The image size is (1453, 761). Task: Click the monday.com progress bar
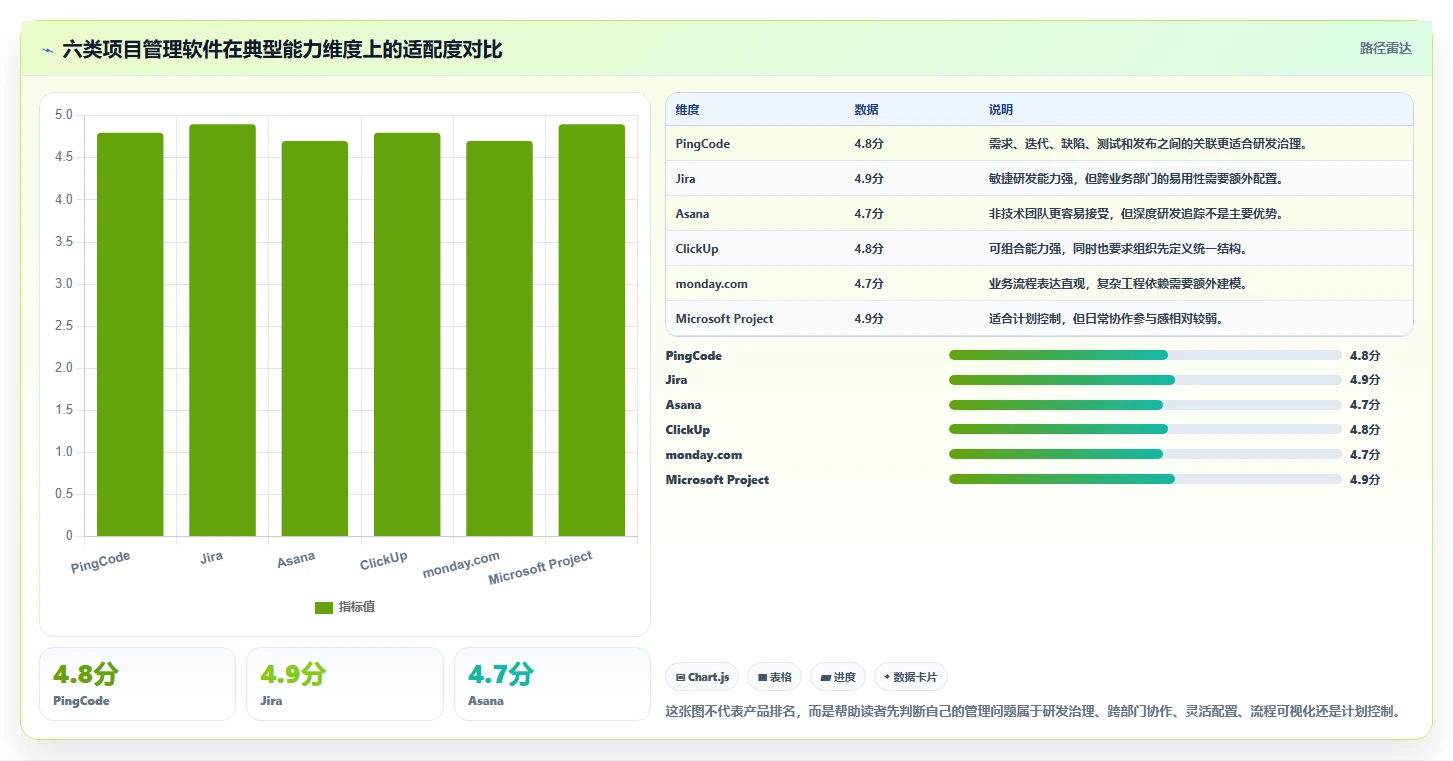1145,454
